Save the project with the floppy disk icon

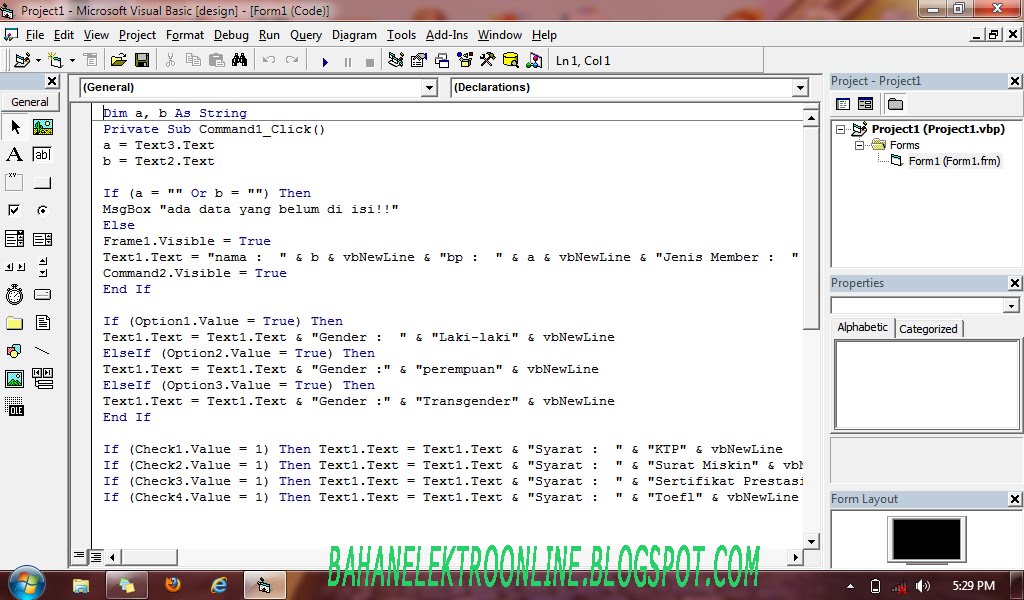(141, 61)
